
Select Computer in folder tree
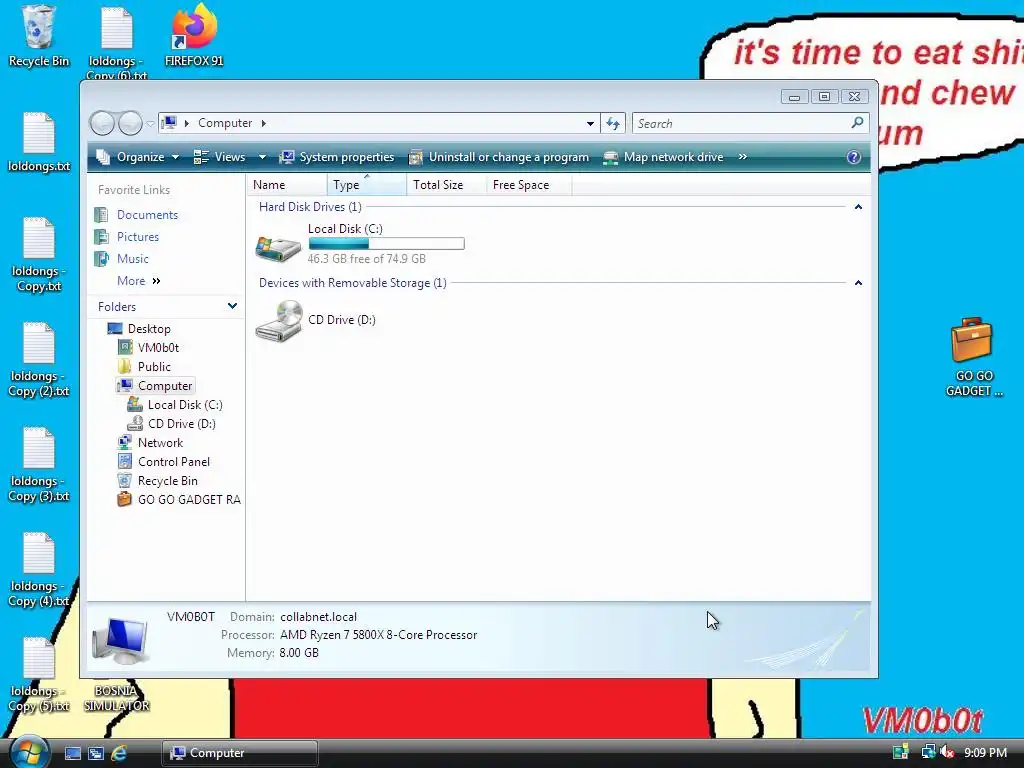[x=155, y=385]
